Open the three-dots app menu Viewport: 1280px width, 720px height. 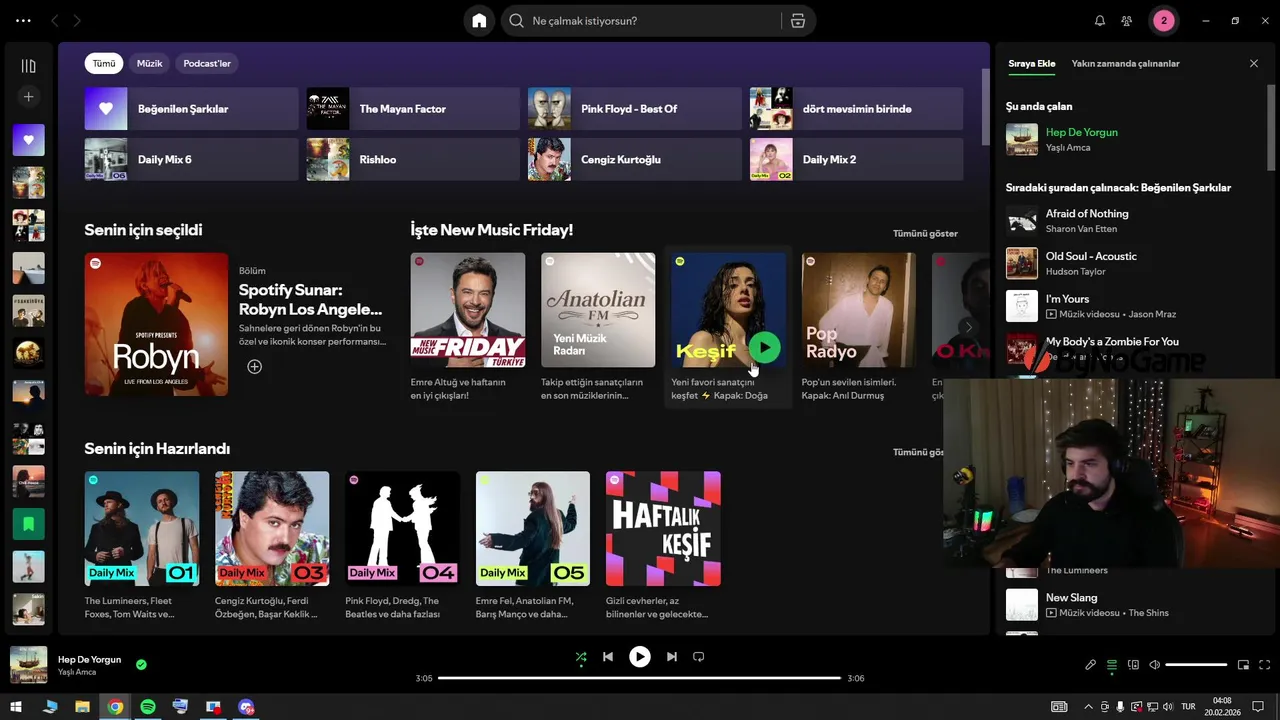(x=23, y=21)
